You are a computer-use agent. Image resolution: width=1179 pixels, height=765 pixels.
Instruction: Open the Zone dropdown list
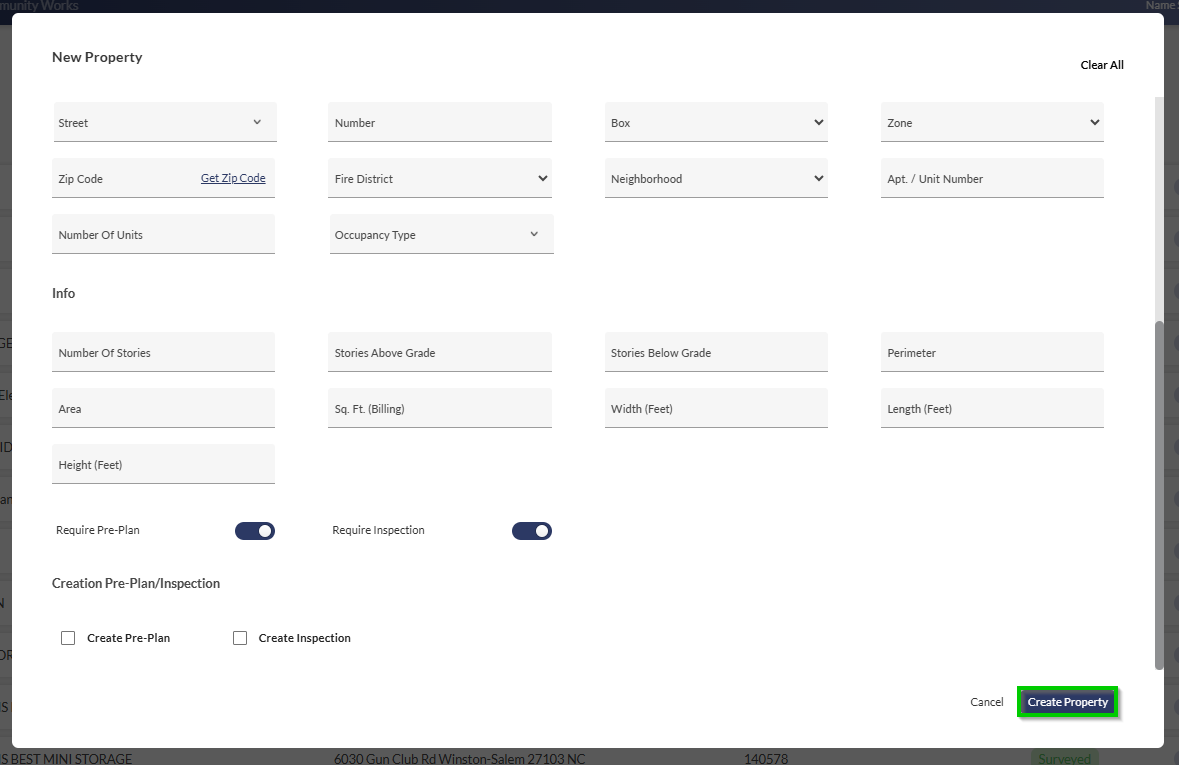pos(992,123)
